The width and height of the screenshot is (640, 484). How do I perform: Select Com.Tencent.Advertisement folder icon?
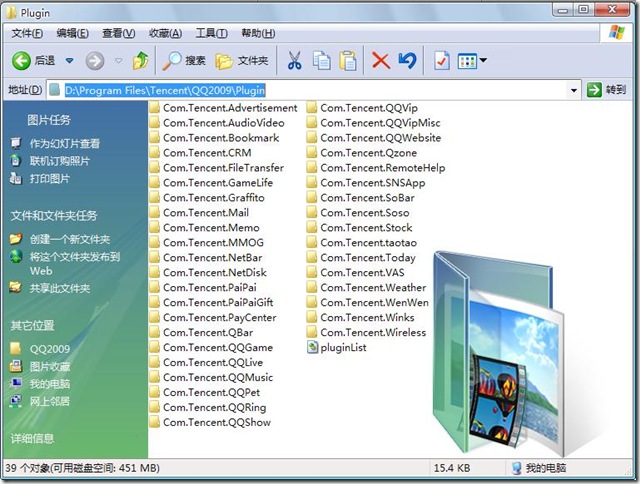click(154, 108)
